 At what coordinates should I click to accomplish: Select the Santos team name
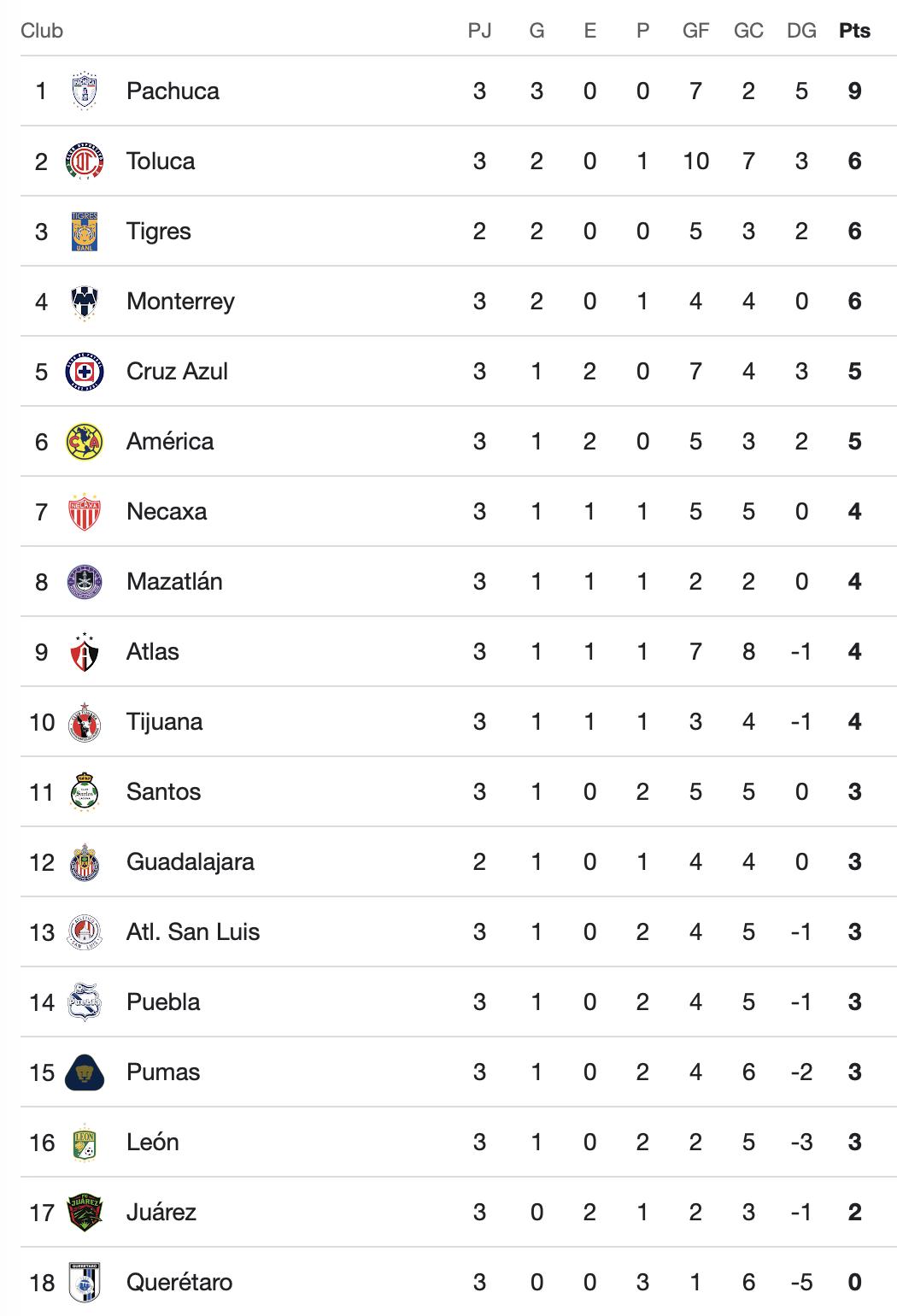pyautogui.click(x=163, y=792)
